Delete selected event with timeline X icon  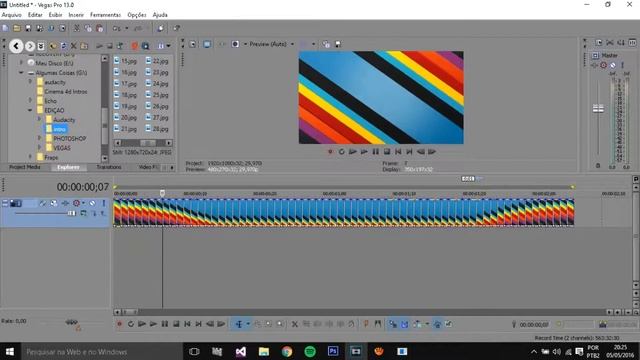[295, 324]
